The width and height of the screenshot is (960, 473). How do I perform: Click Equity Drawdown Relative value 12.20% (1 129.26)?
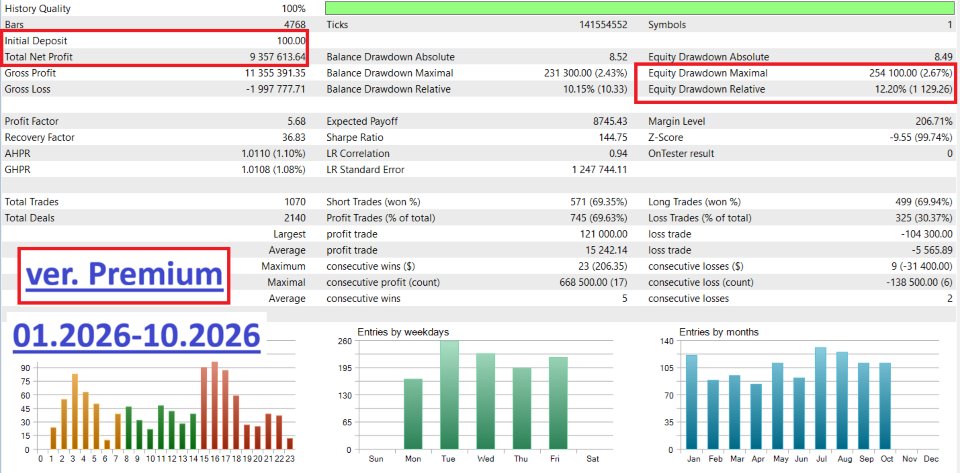coord(914,89)
